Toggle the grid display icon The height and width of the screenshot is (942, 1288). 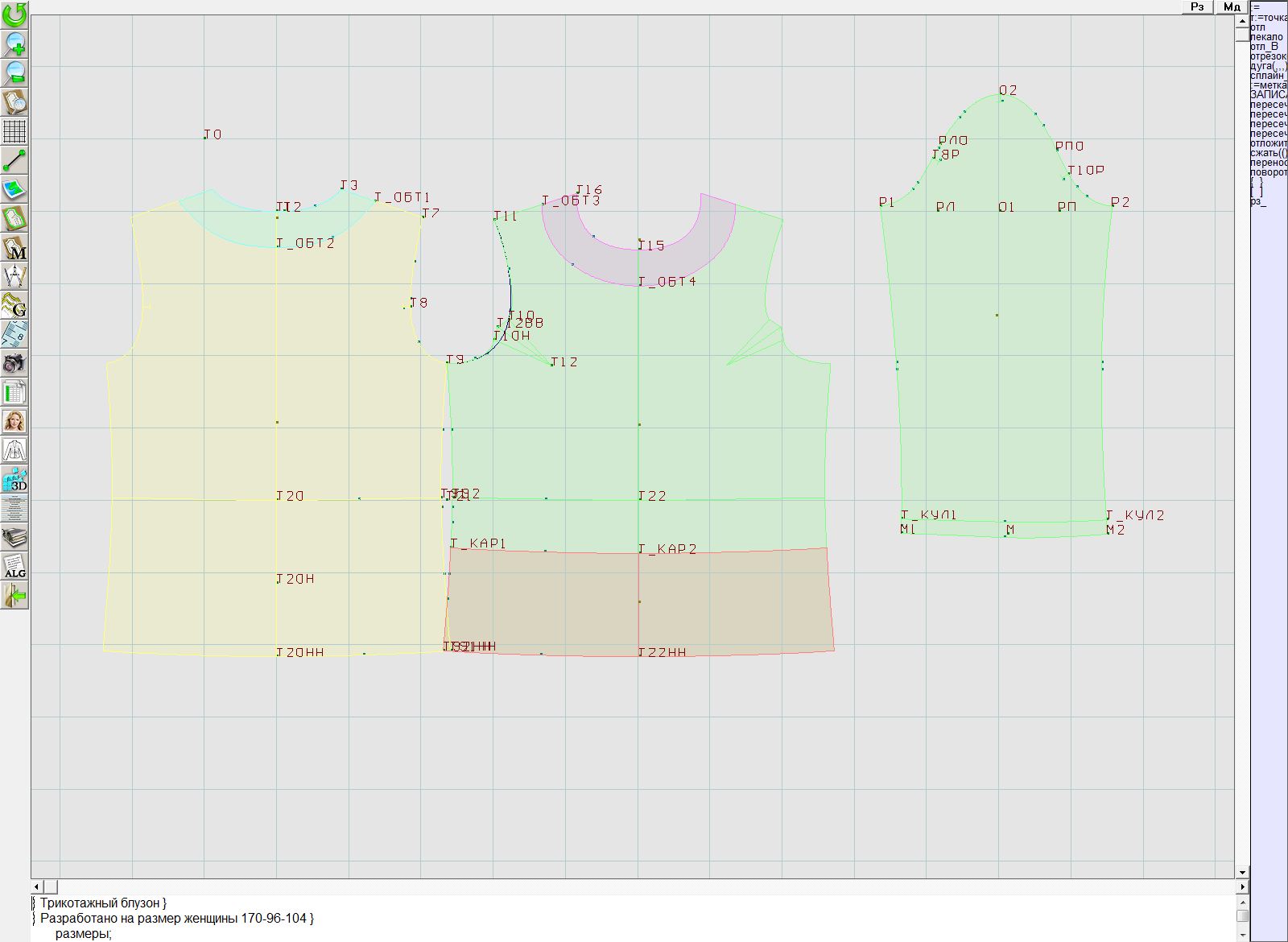[14, 130]
